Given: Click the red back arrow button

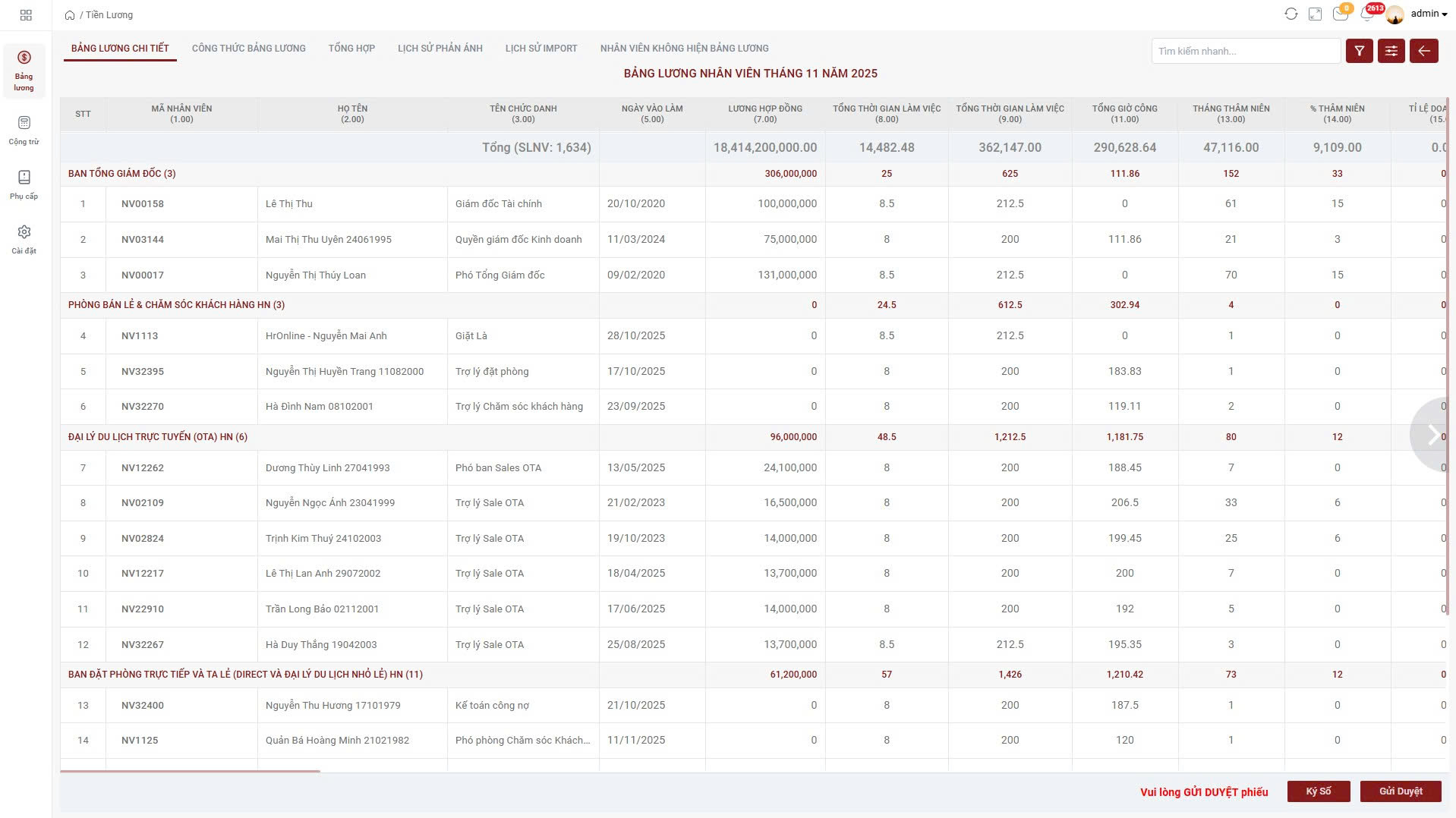Looking at the screenshot, I should (x=1423, y=51).
